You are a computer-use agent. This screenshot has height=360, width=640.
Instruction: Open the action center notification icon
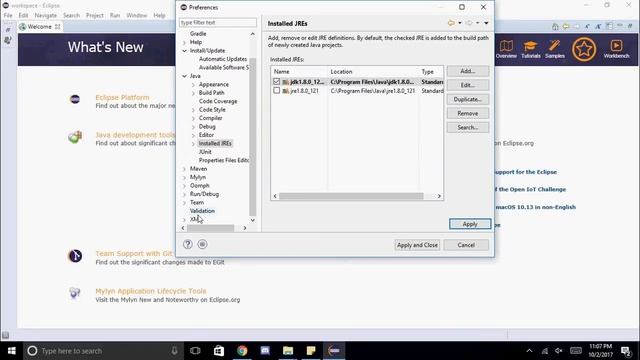coord(626,351)
